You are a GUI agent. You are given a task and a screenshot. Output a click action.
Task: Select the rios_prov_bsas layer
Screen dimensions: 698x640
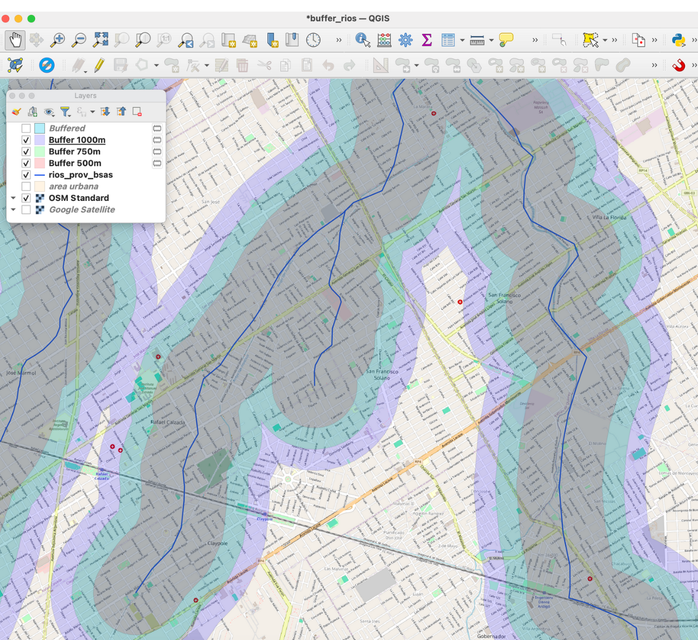[x=80, y=175]
